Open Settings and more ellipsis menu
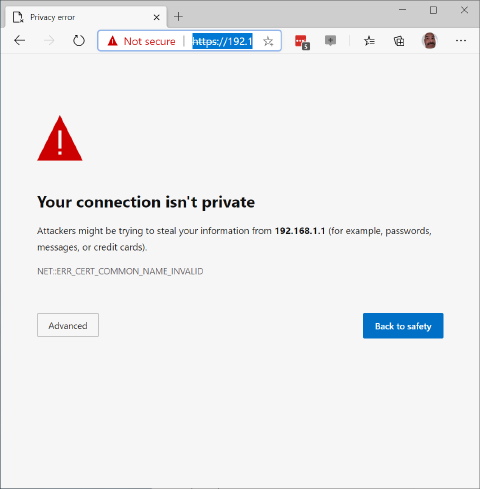 tap(461, 41)
